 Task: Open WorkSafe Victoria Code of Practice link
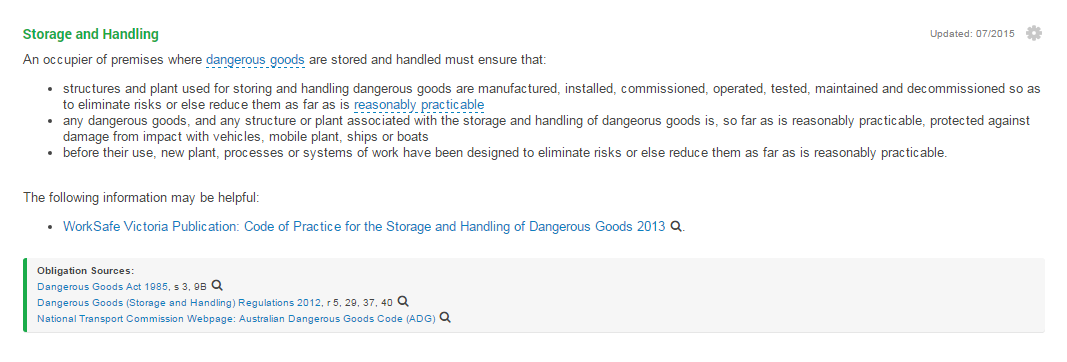(364, 227)
